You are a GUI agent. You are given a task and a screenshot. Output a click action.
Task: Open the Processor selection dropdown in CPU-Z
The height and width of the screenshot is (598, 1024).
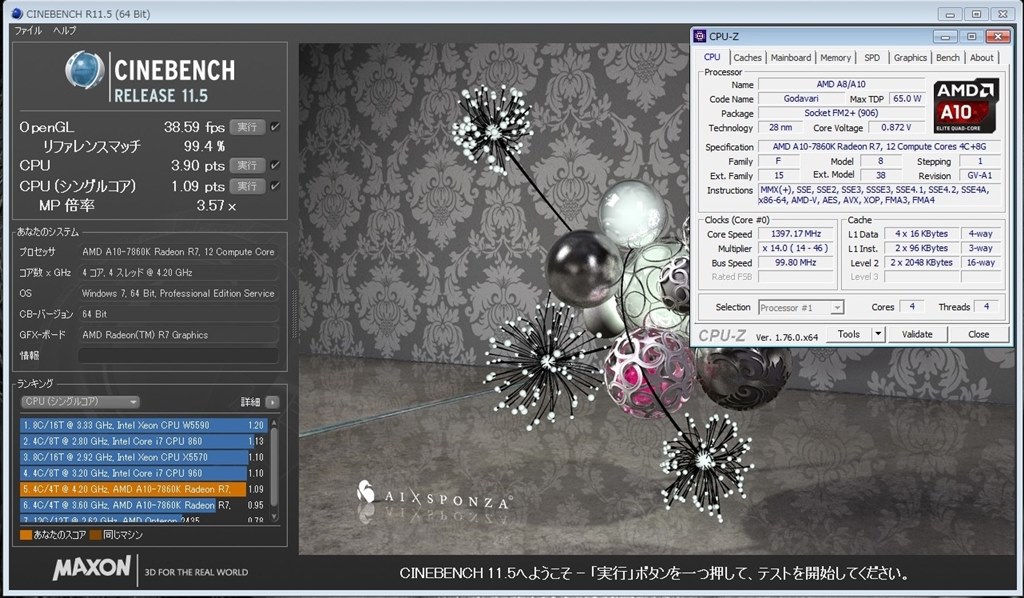click(x=801, y=307)
